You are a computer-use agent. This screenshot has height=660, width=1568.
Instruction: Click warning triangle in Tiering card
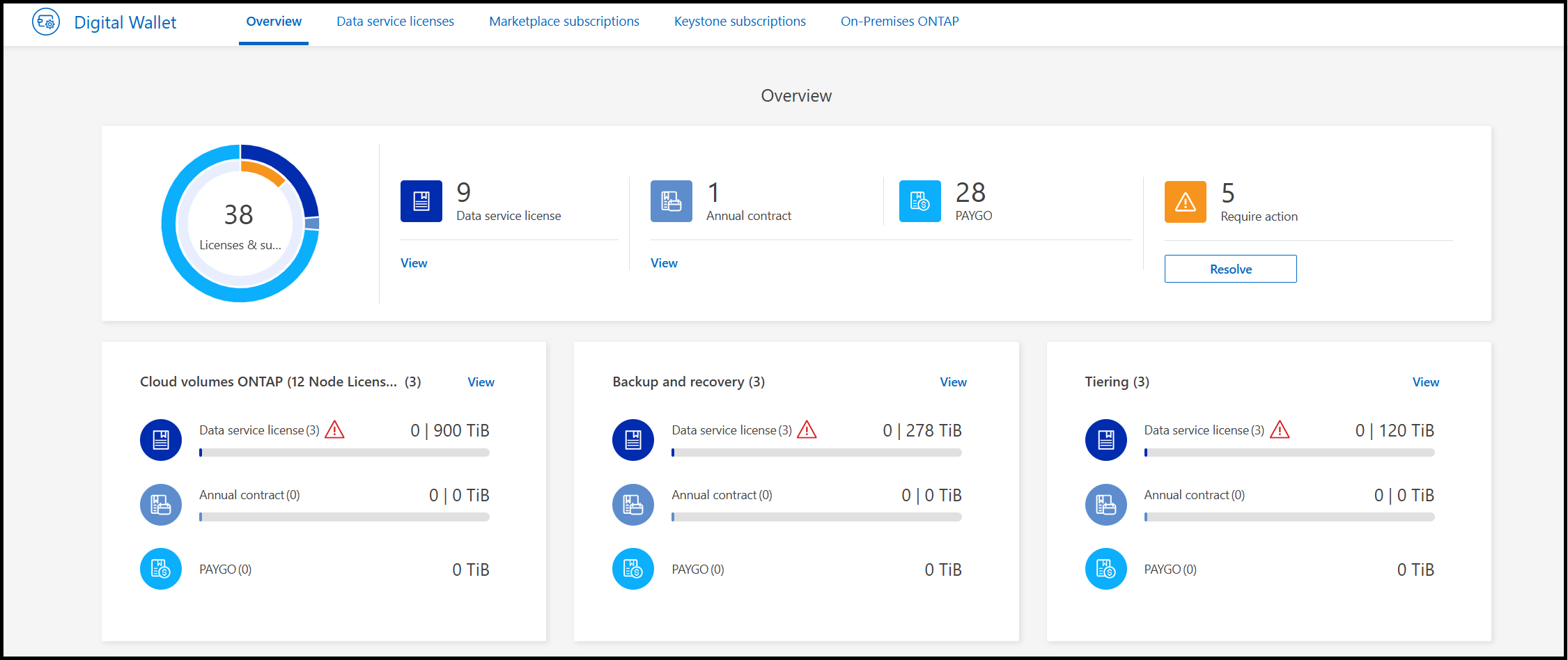[x=1280, y=430]
